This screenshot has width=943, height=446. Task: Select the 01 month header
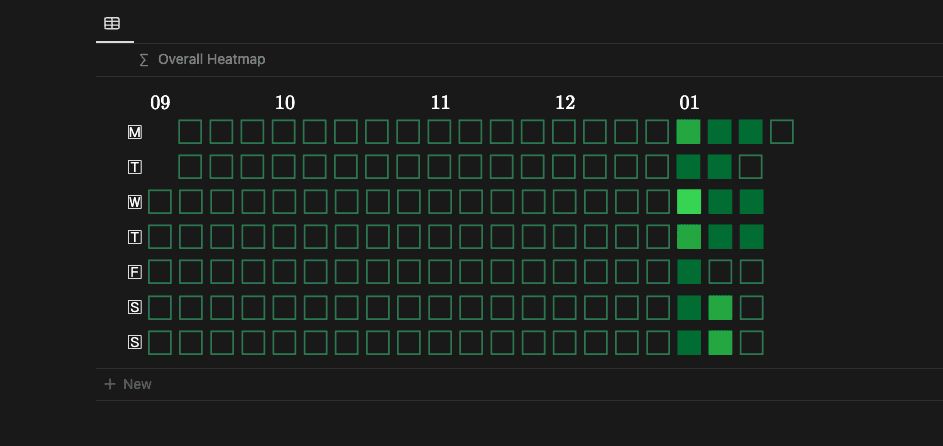coord(689,103)
